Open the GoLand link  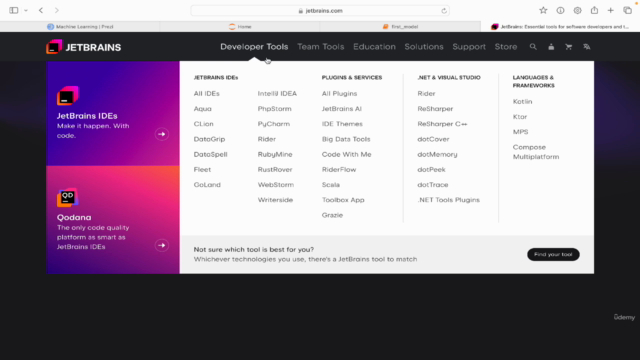[x=207, y=185]
